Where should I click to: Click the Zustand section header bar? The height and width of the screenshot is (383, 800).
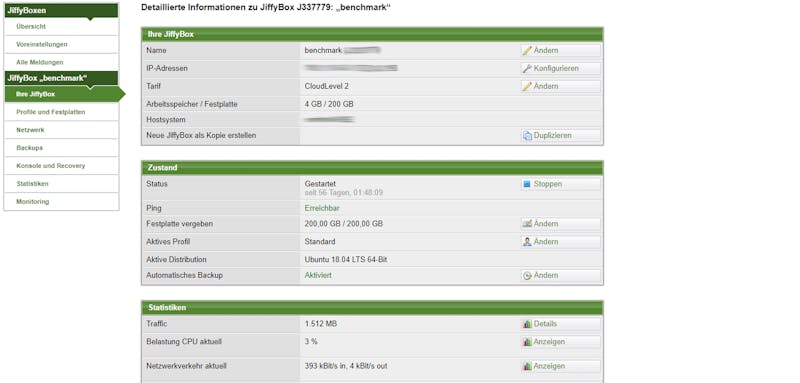(372, 167)
